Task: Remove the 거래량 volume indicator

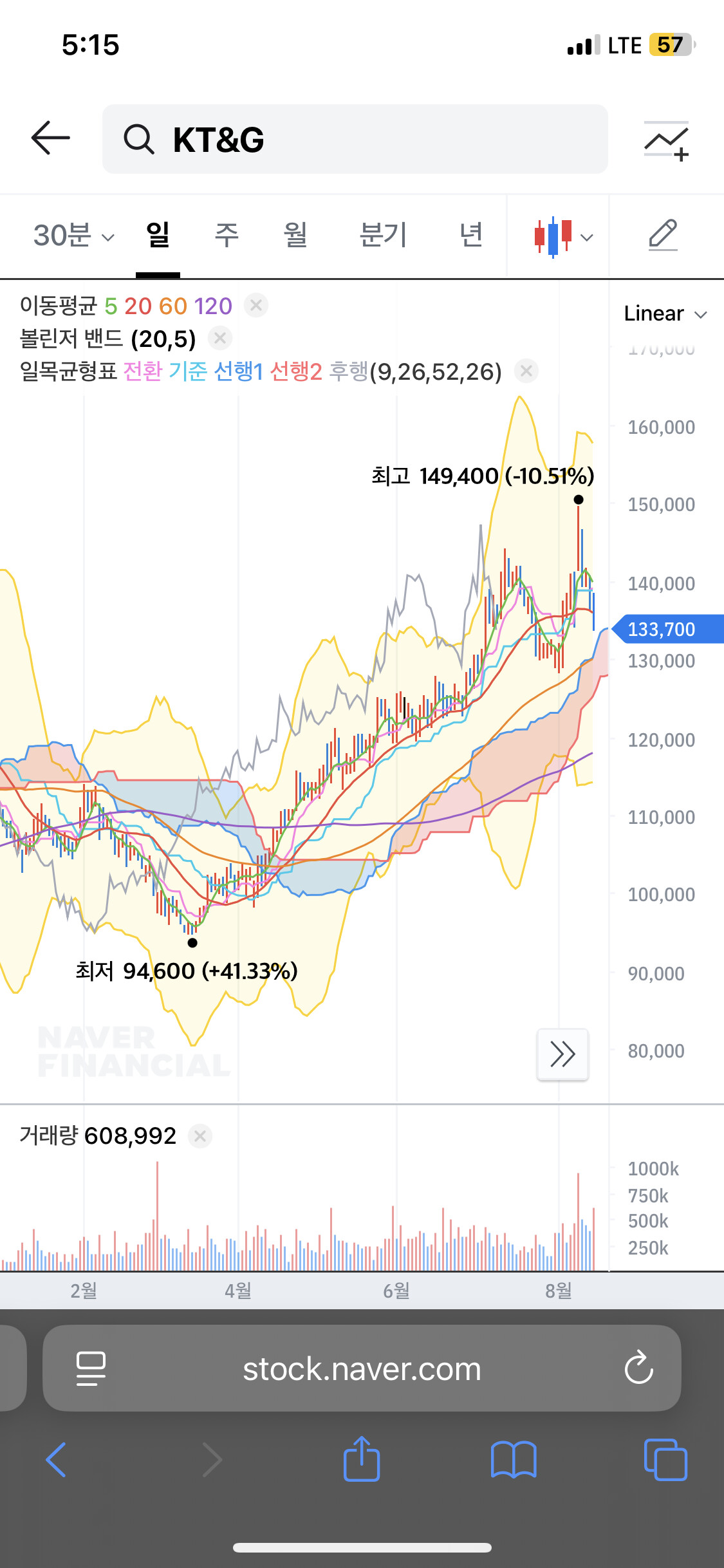Action: 200,1136
